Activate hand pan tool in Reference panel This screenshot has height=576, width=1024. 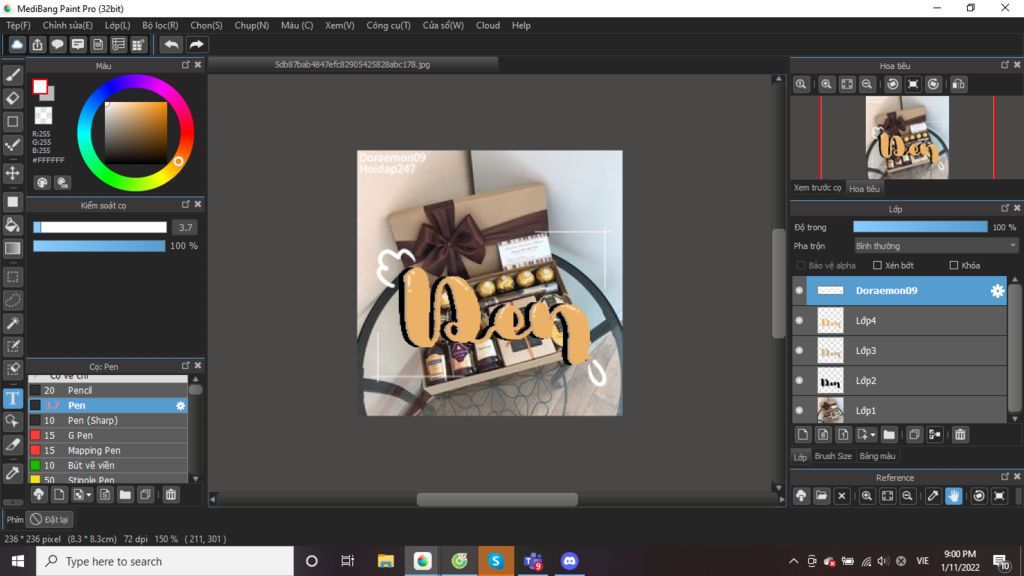pos(953,496)
